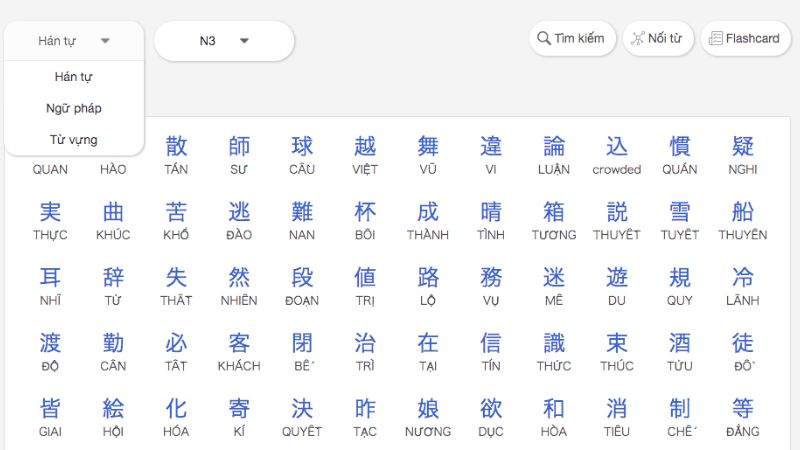The image size is (800, 450).
Task: Choose kanji 必 TẤT
Action: tap(176, 352)
